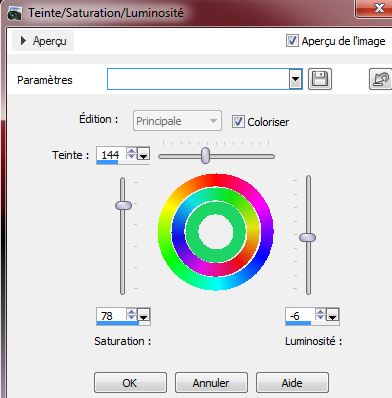This screenshot has width=392, height=398.
Task: Decrease the Saturation value with the down arrow
Action: [131, 318]
